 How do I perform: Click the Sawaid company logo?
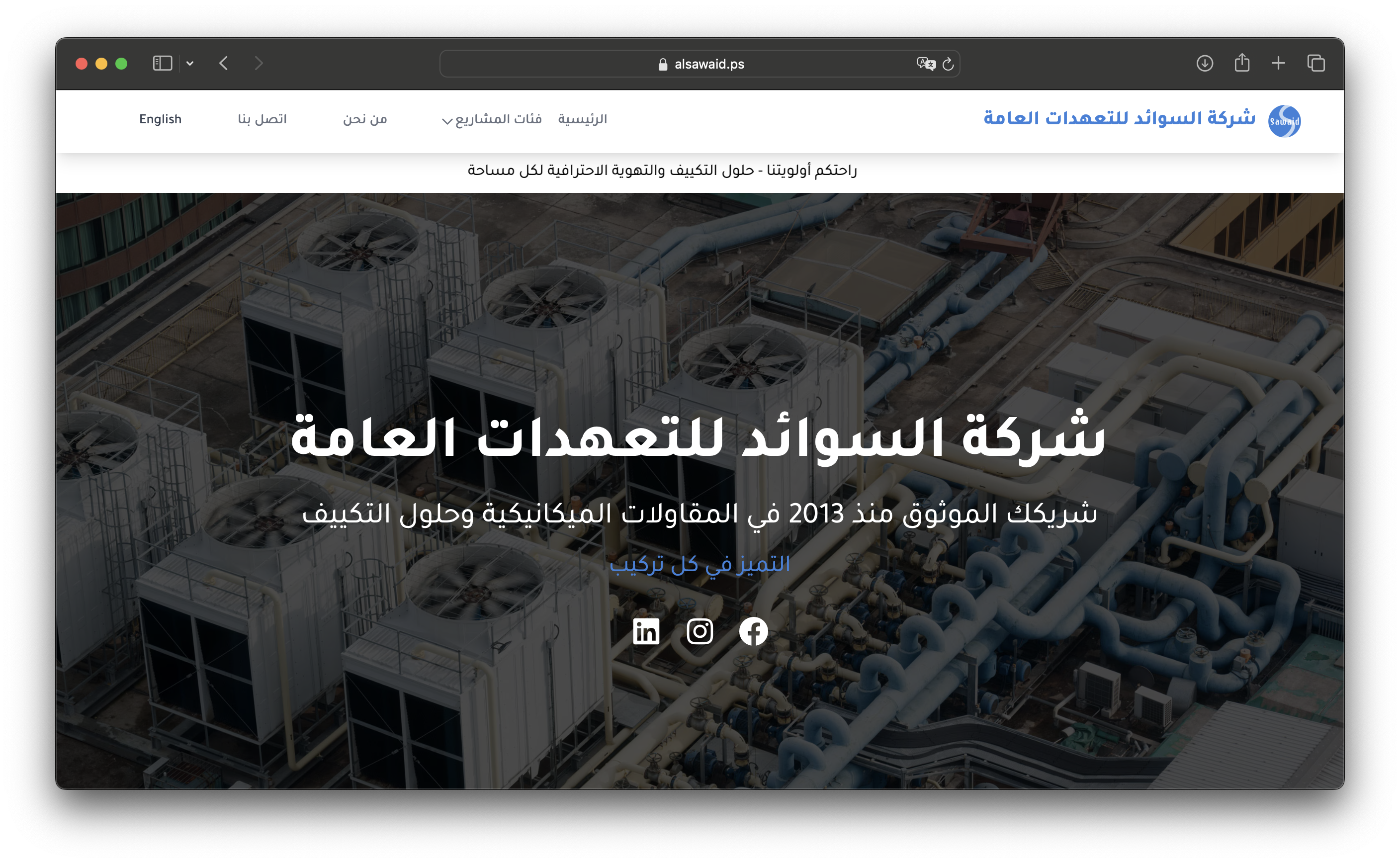point(1284,121)
